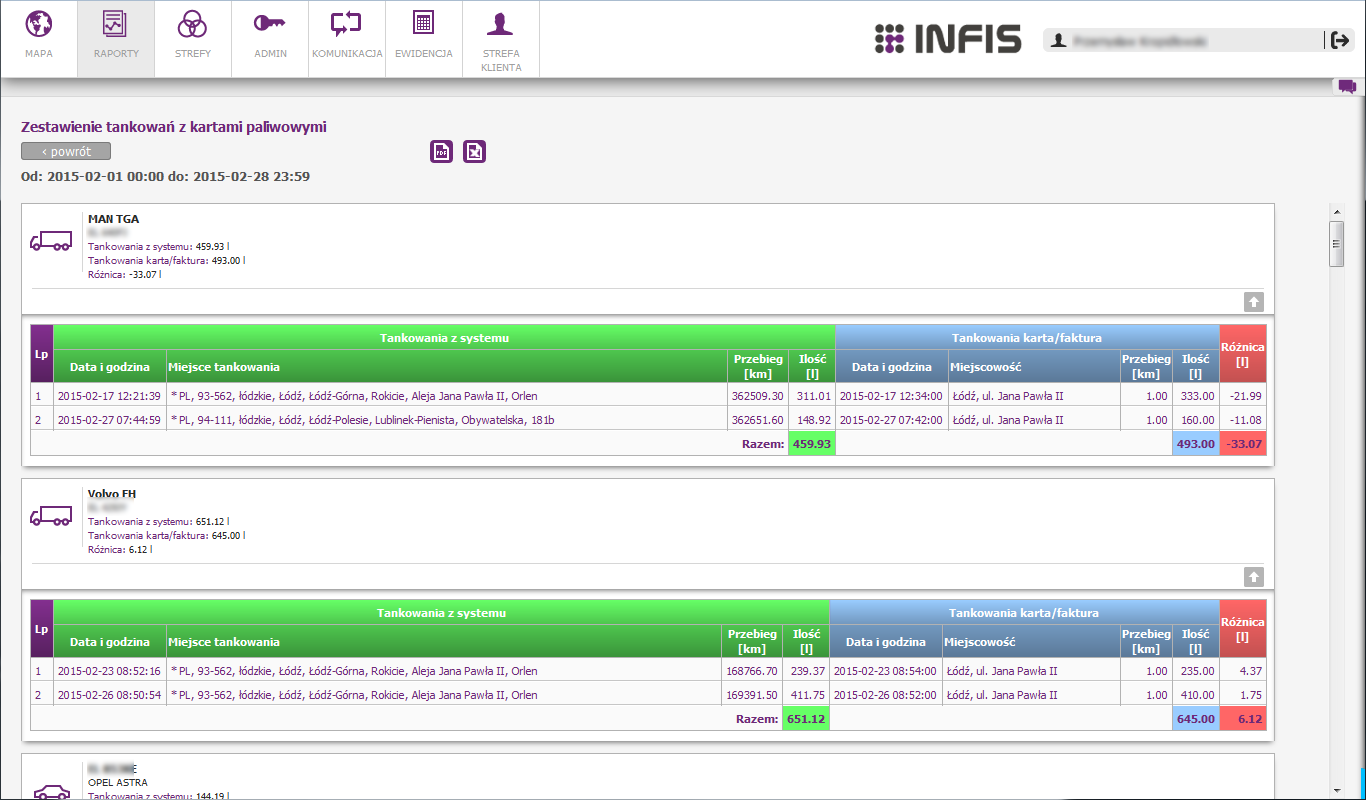1366x800 pixels.
Task: Open Obywatelska 181b refuel location link
Action: coord(363,420)
